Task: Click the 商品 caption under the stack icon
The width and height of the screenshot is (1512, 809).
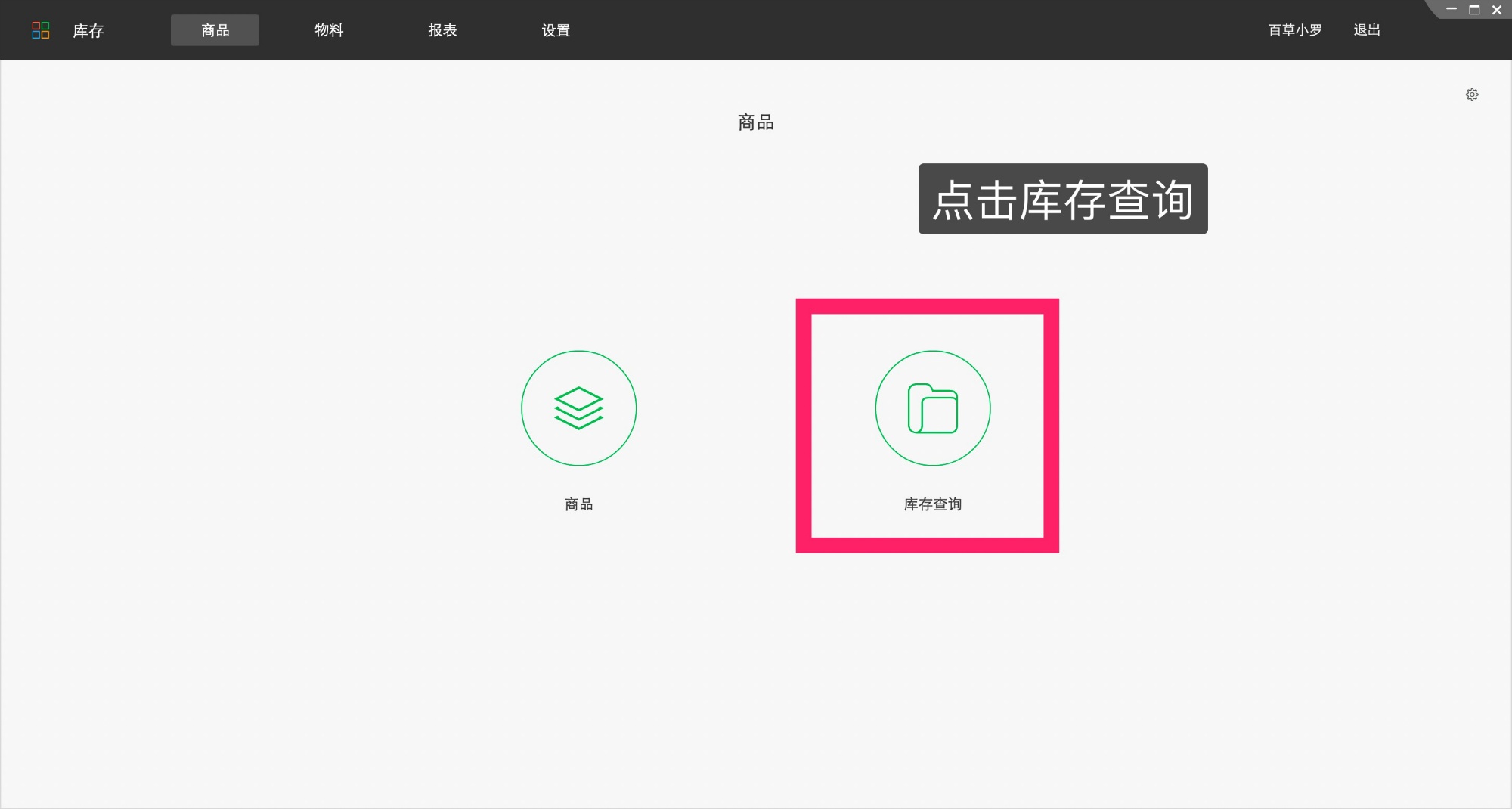Action: point(578,504)
